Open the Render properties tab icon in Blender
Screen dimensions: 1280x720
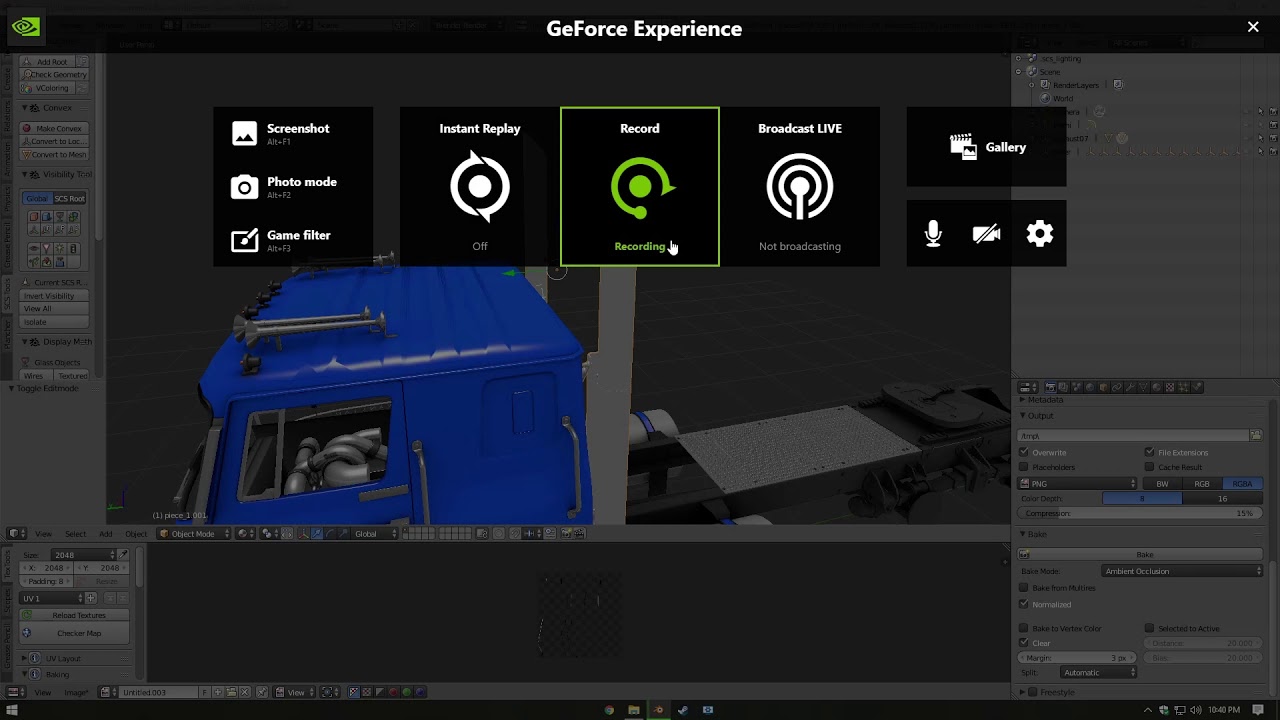[1050, 387]
